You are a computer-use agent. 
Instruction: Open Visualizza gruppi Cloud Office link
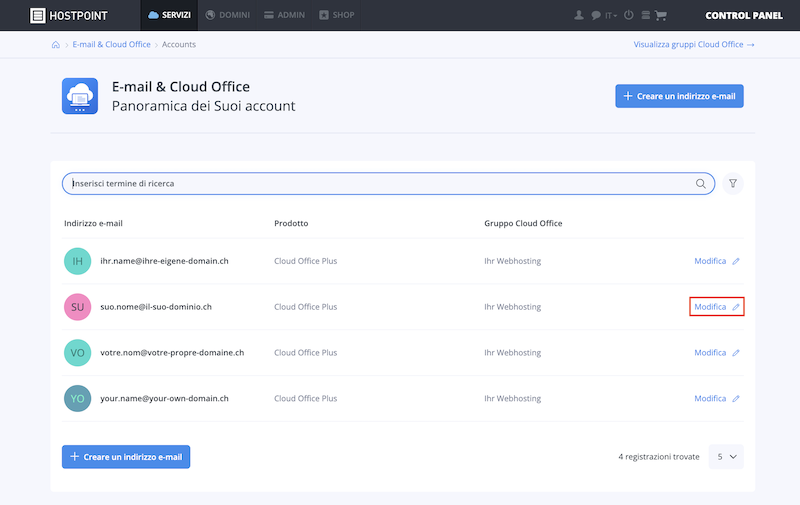click(x=694, y=44)
